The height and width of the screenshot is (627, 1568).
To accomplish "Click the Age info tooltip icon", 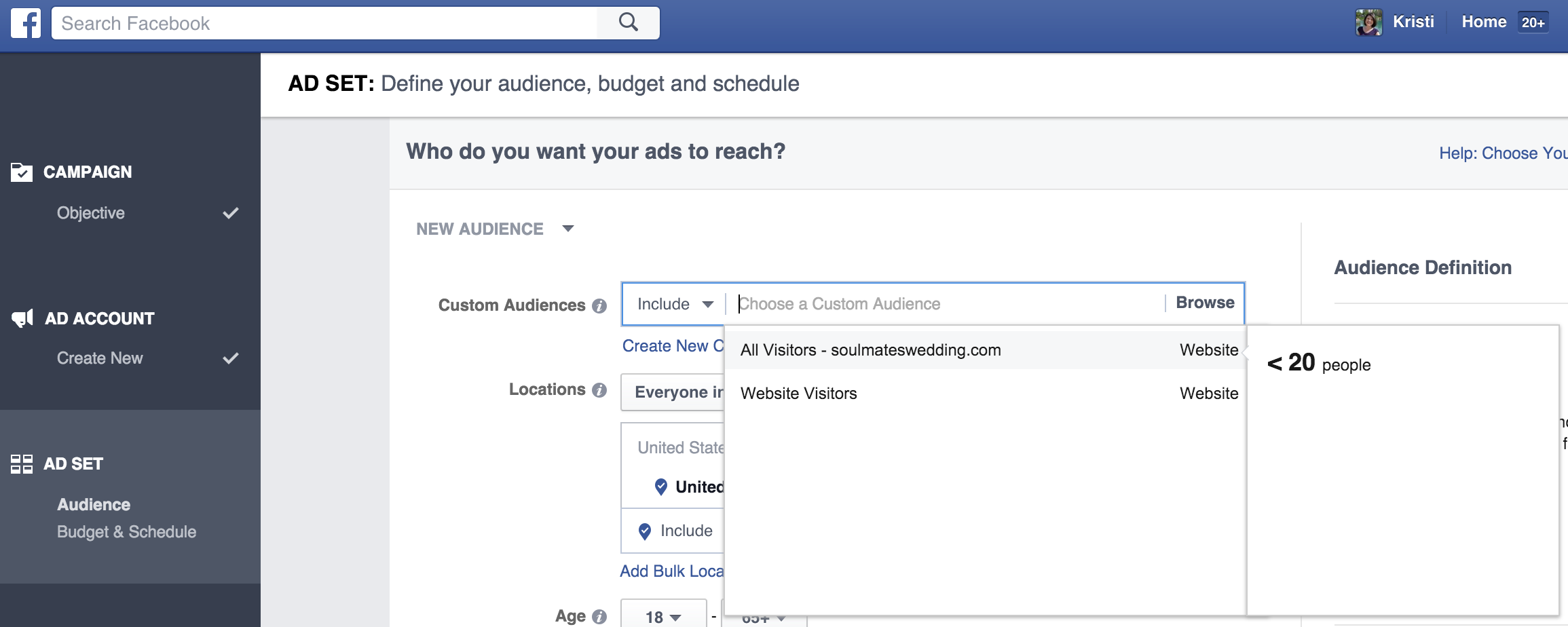I will coord(600,617).
